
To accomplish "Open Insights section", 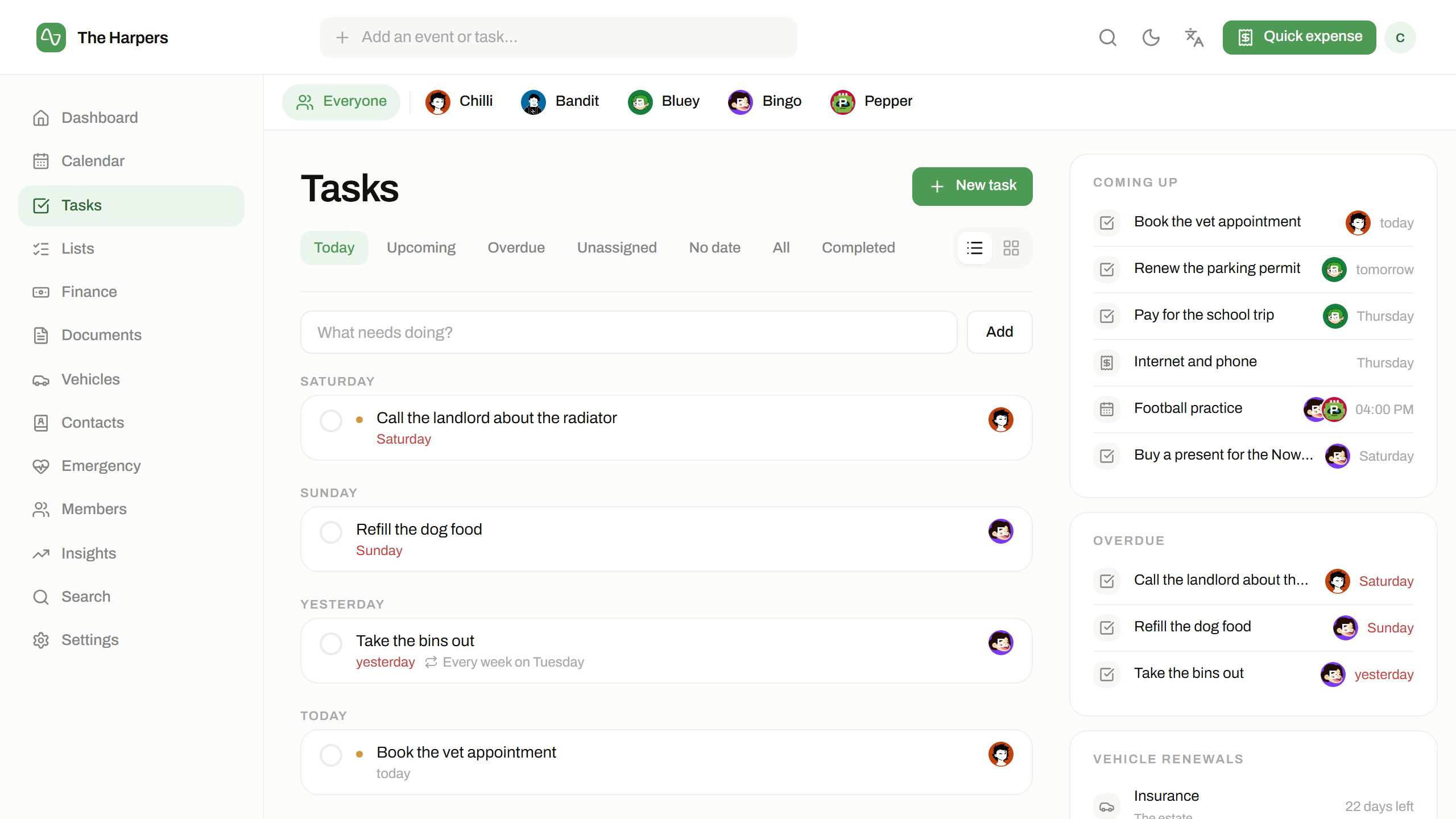I will coord(131,553).
